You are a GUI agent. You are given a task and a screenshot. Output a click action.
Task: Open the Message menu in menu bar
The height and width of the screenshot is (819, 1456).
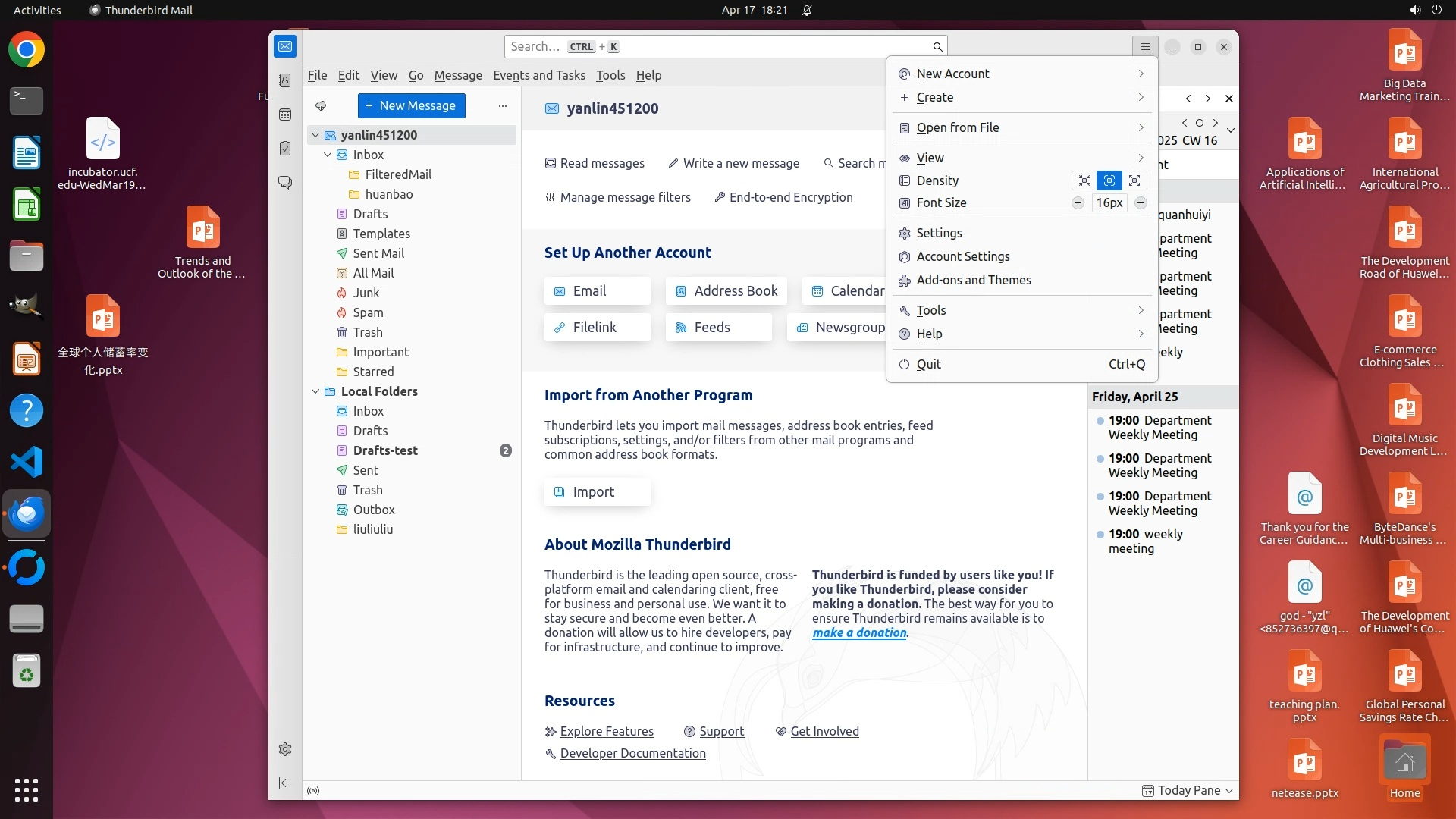click(457, 75)
